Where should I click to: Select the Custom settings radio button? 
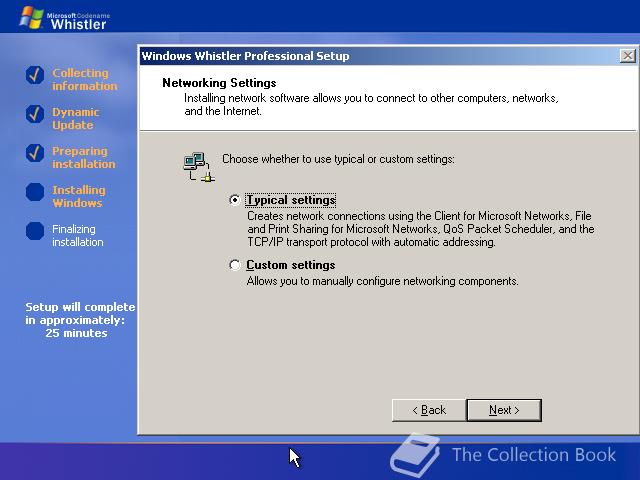point(235,265)
